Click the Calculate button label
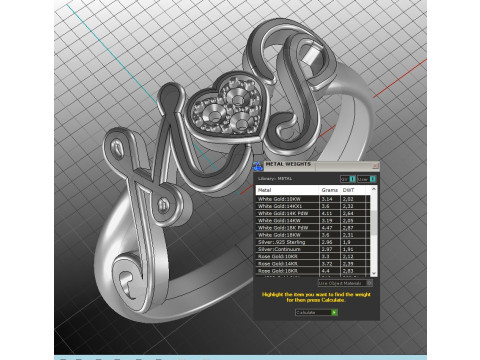The height and width of the screenshot is (360, 480). point(306,312)
